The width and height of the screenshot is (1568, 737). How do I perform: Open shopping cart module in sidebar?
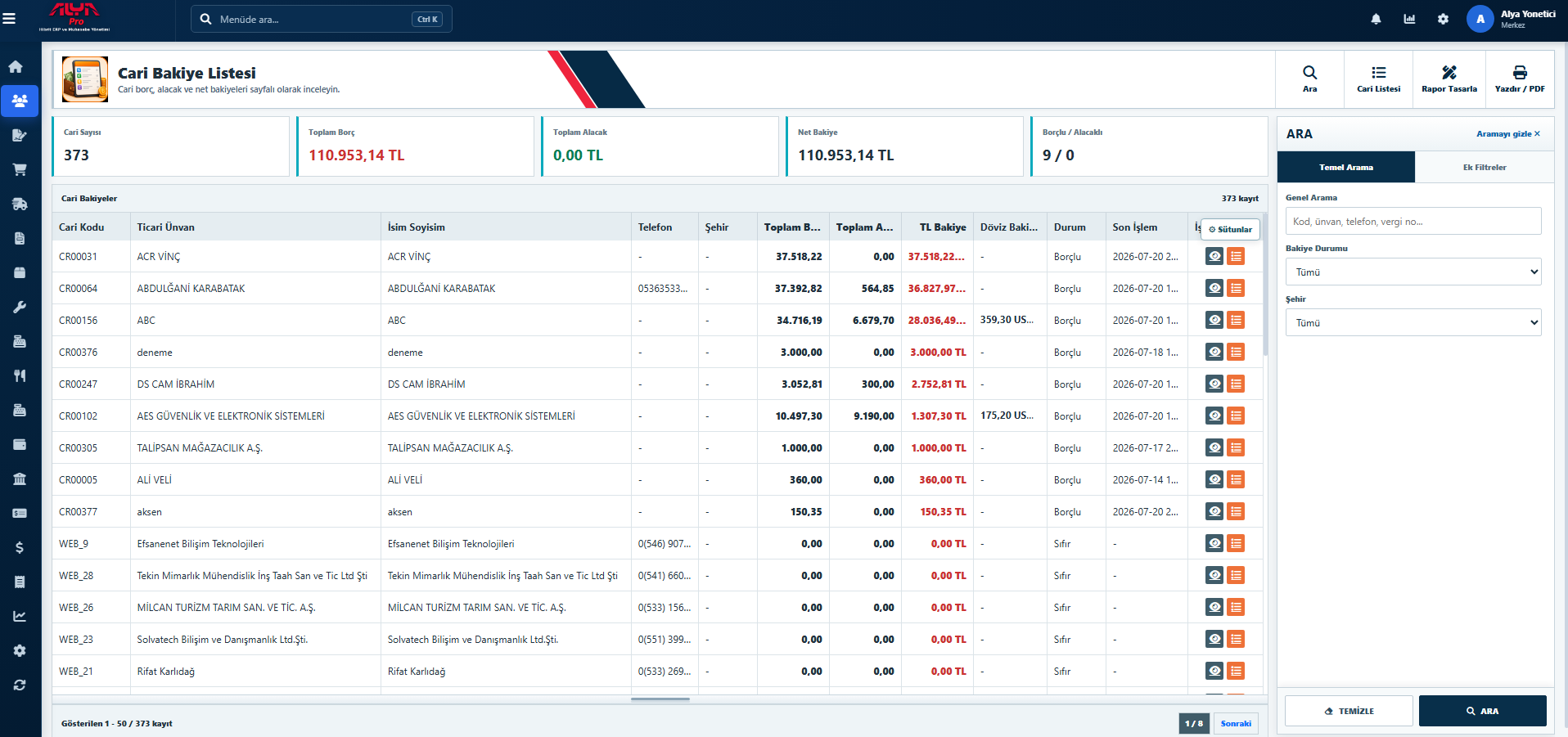click(x=20, y=169)
